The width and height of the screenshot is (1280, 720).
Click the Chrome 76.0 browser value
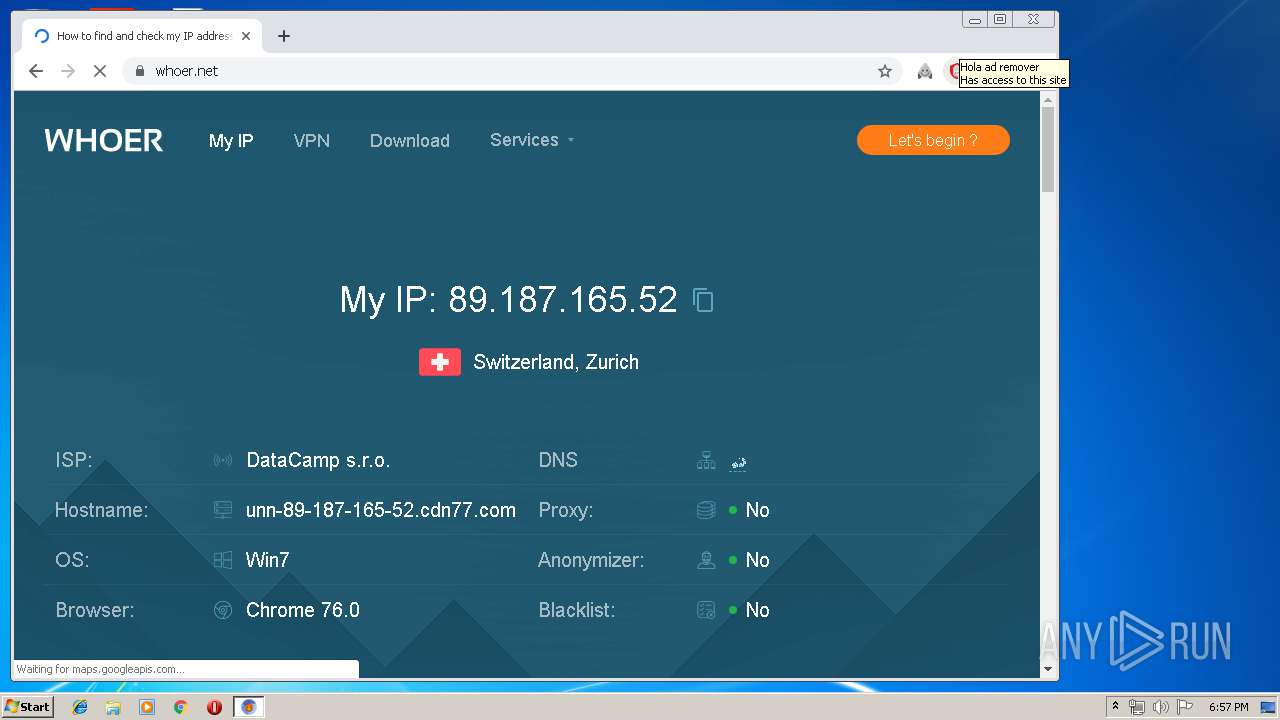[x=303, y=610]
